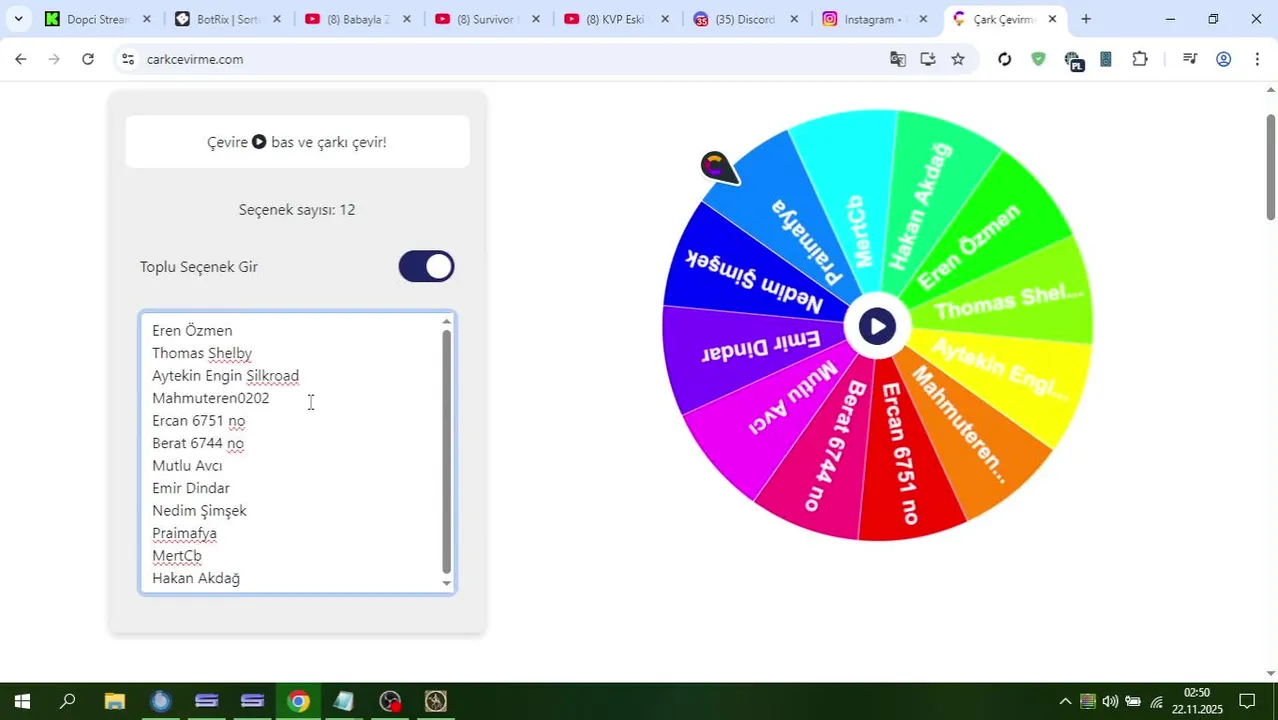Image resolution: width=1278 pixels, height=720 pixels.
Task: Open the Wi-Fi network tray icon
Action: (1156, 701)
